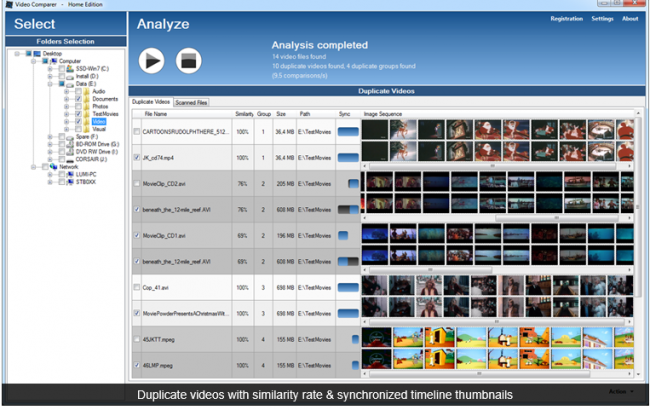Image resolution: width=650 pixels, height=410 pixels.
Task: Check the 45JKTT.mpeg checkbox
Action: point(137,339)
